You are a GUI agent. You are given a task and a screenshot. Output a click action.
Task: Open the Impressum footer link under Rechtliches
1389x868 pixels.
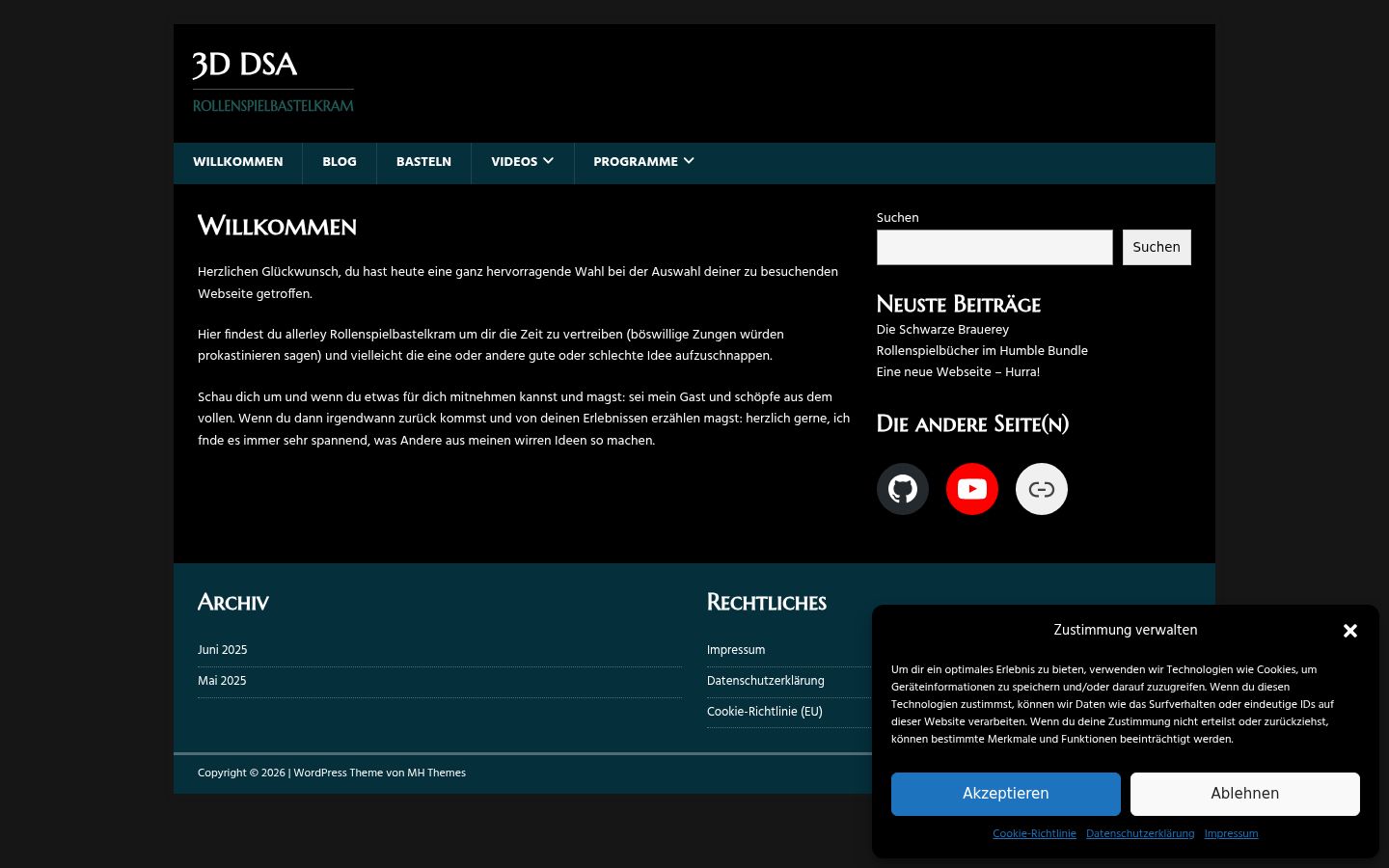pyautogui.click(x=736, y=650)
